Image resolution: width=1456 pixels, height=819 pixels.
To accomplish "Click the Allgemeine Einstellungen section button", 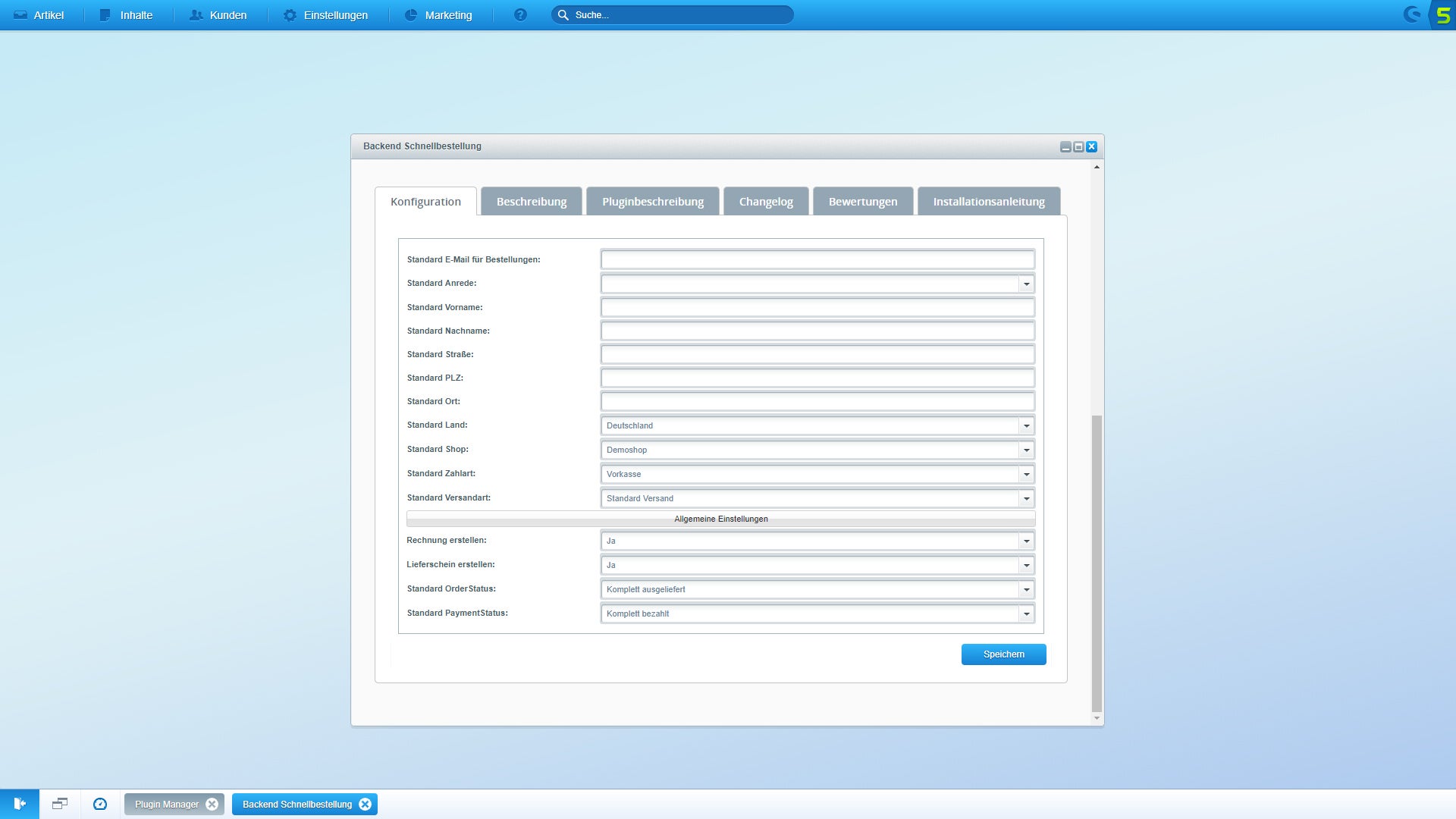I will (x=721, y=519).
